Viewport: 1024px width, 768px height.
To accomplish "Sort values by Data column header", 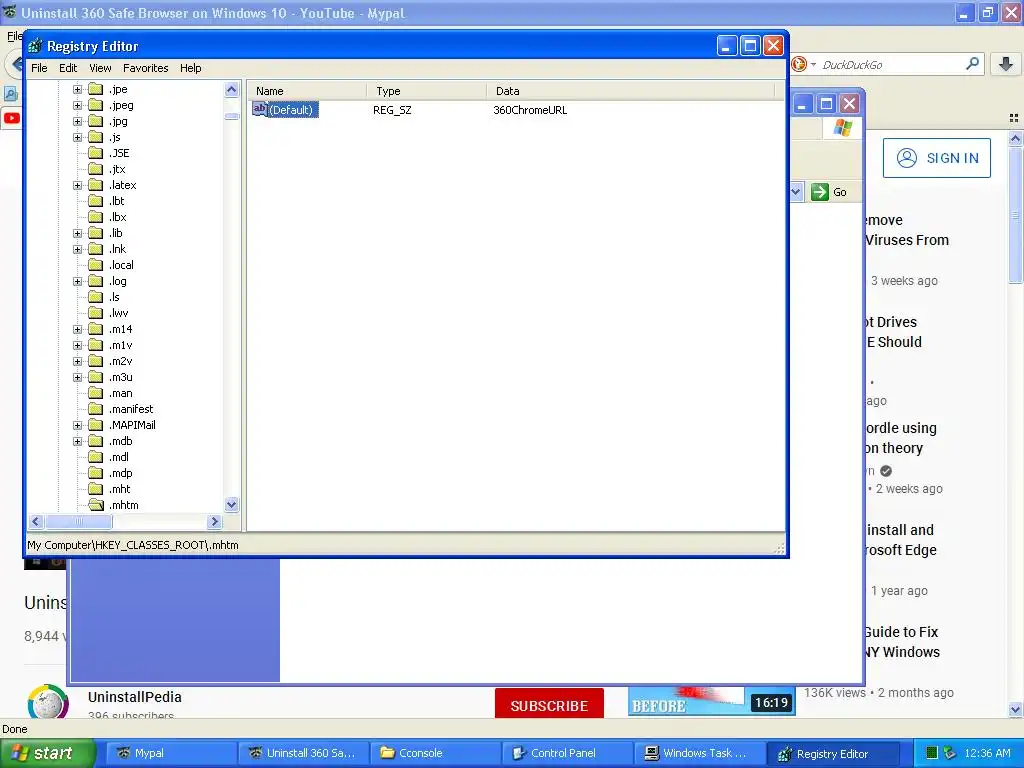I will (x=630, y=91).
